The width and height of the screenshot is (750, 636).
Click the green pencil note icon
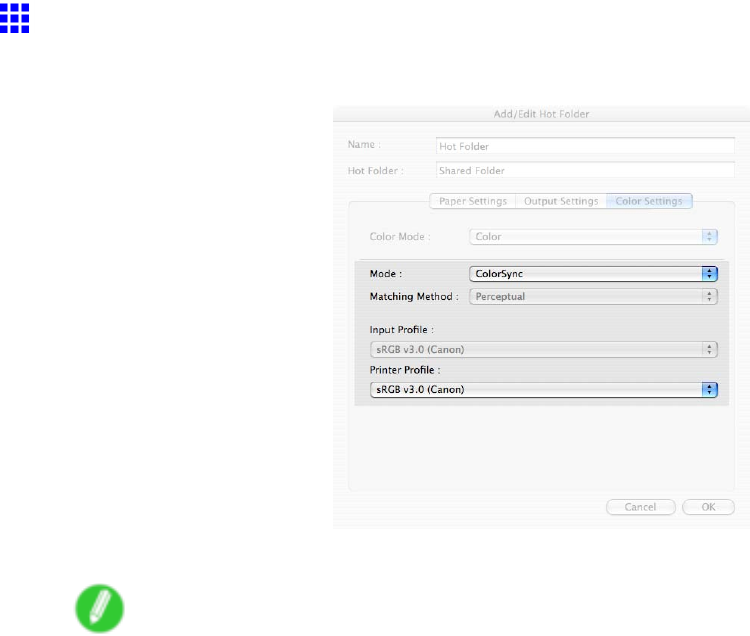[x=100, y=608]
